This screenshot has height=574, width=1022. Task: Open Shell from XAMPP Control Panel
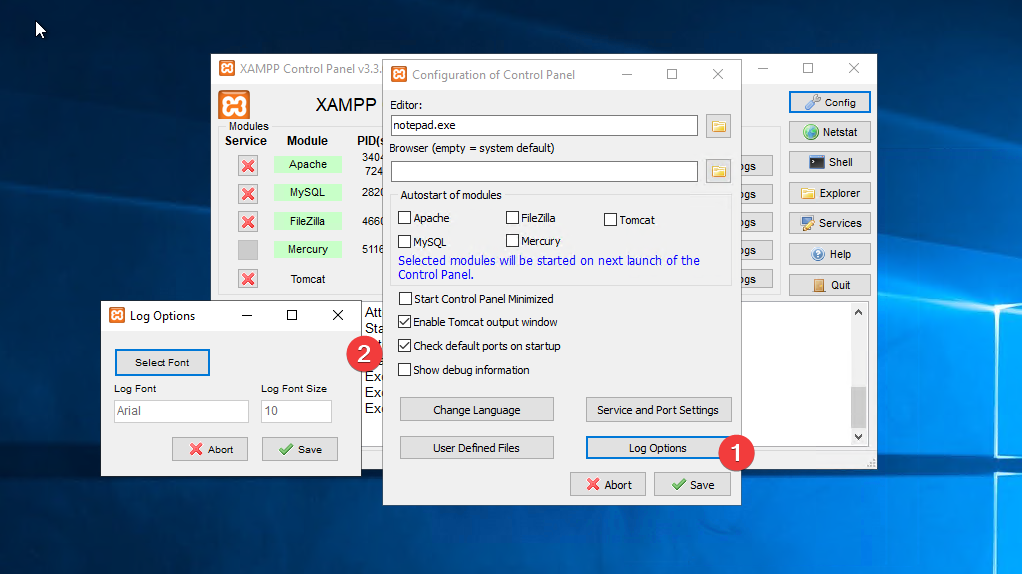coord(830,162)
